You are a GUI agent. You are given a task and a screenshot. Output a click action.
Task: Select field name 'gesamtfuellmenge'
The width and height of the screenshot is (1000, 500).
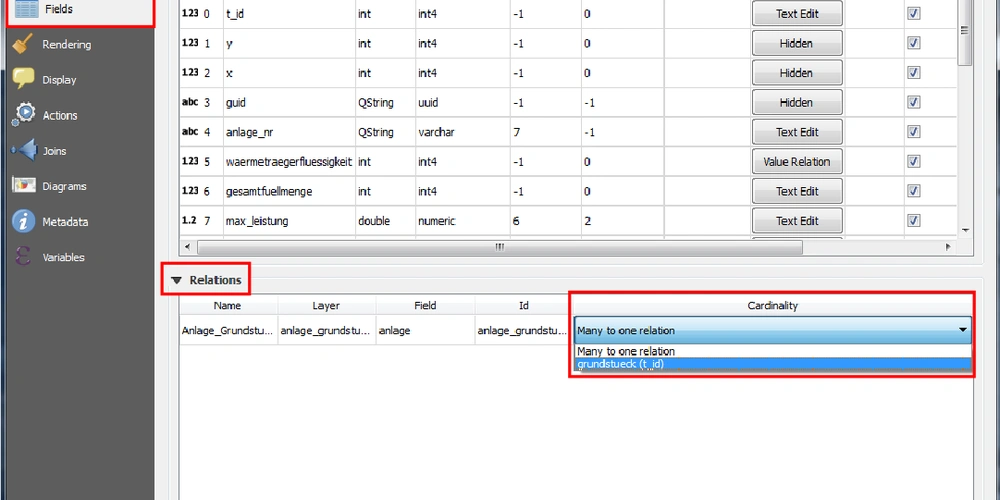pyautogui.click(x=289, y=191)
